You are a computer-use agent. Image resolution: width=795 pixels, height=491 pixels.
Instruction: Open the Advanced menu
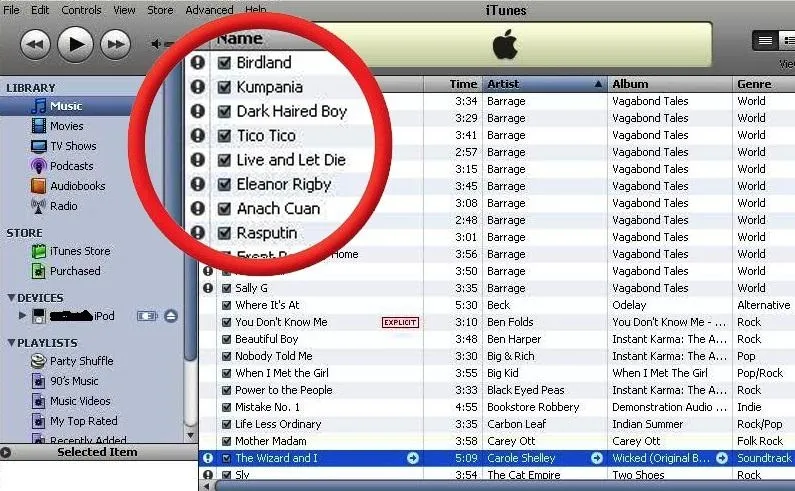tap(209, 10)
